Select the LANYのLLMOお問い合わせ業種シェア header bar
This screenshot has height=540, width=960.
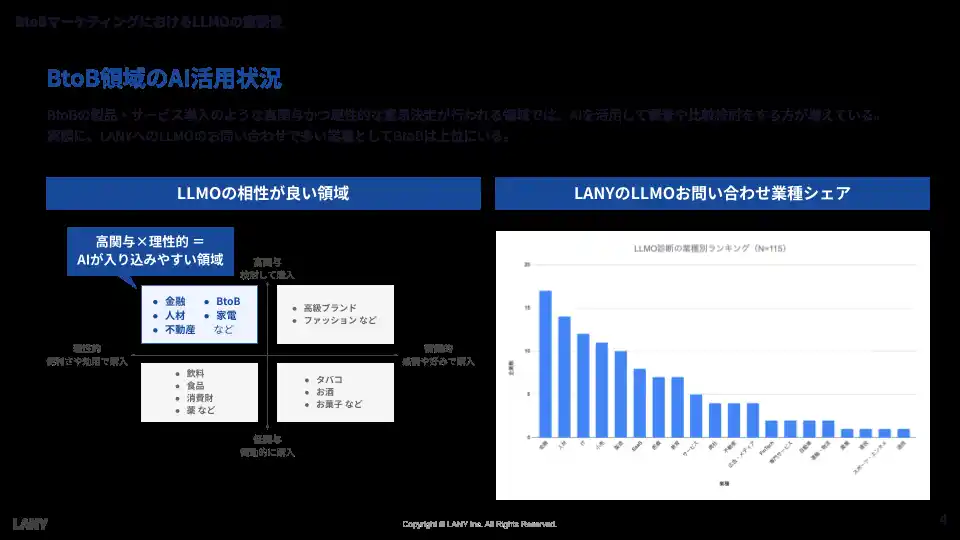[712, 193]
